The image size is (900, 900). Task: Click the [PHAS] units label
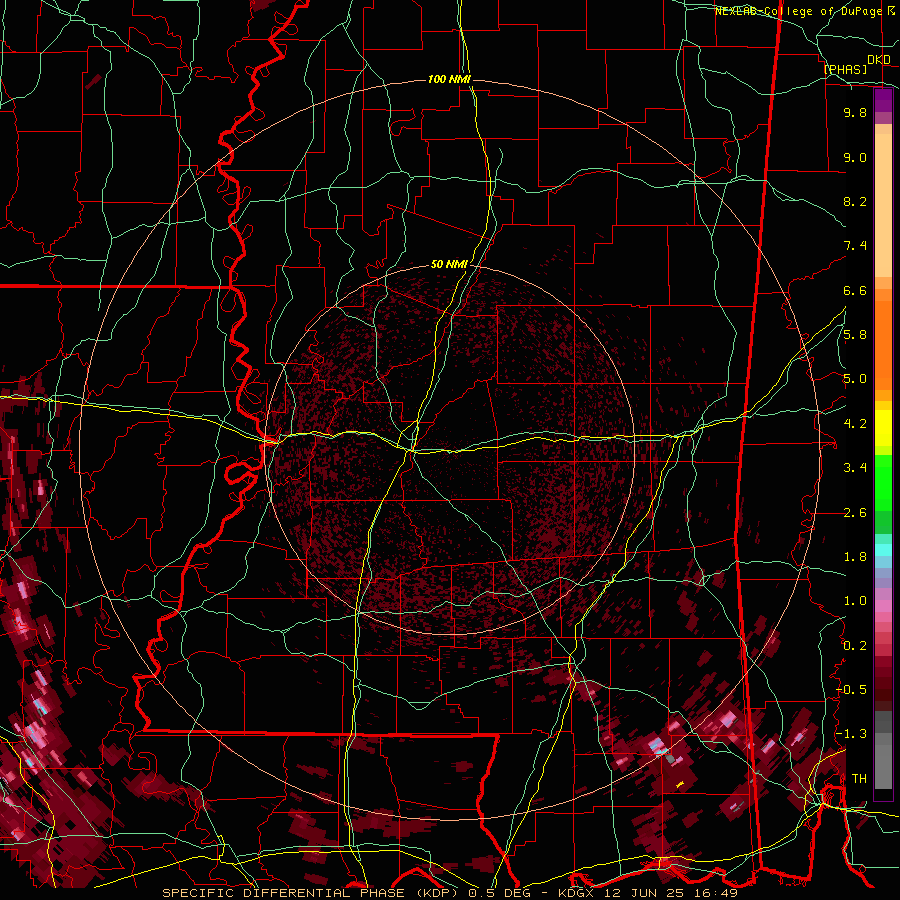tap(845, 69)
